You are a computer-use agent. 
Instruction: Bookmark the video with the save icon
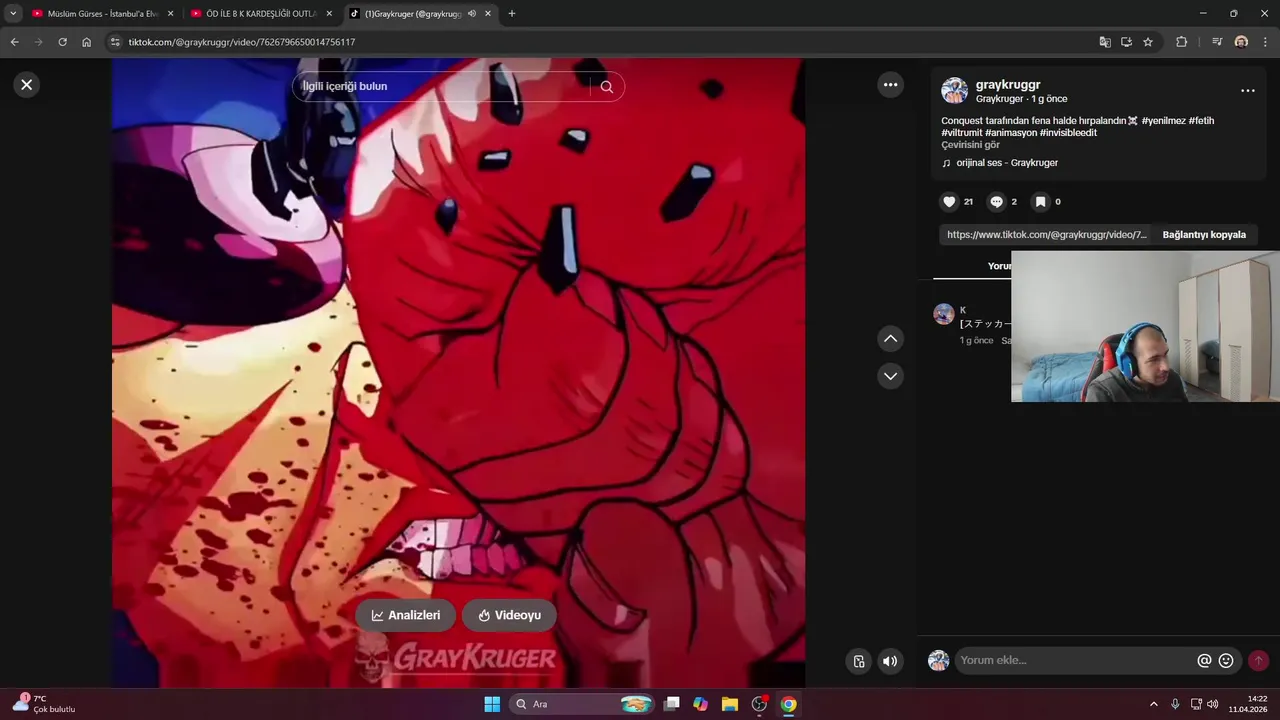(x=1040, y=202)
